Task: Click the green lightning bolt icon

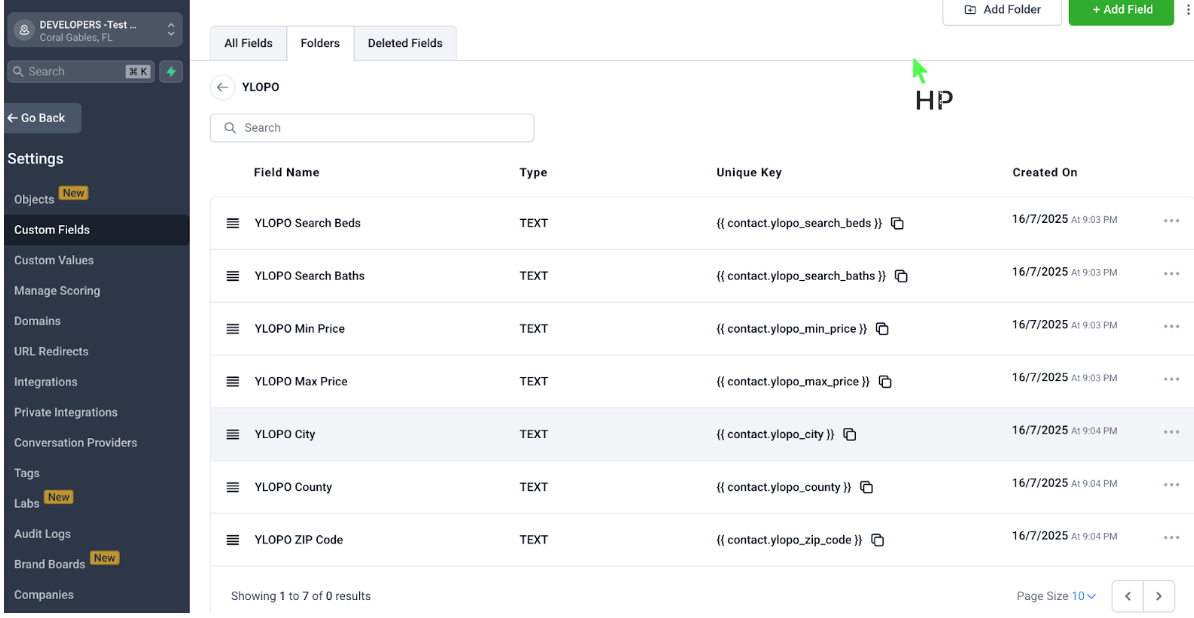Action: [x=171, y=71]
